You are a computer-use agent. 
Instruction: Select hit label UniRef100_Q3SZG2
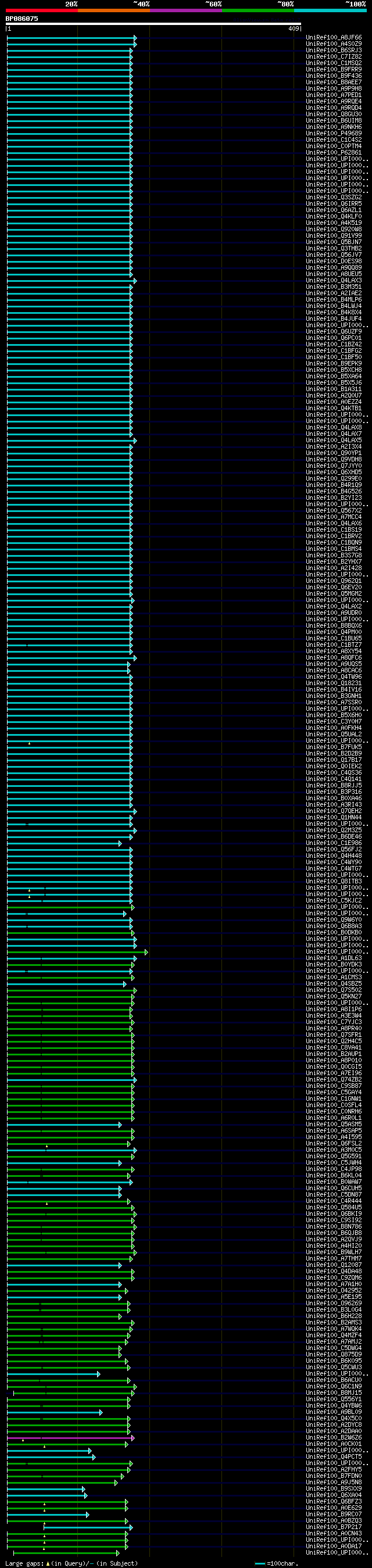tap(334, 197)
